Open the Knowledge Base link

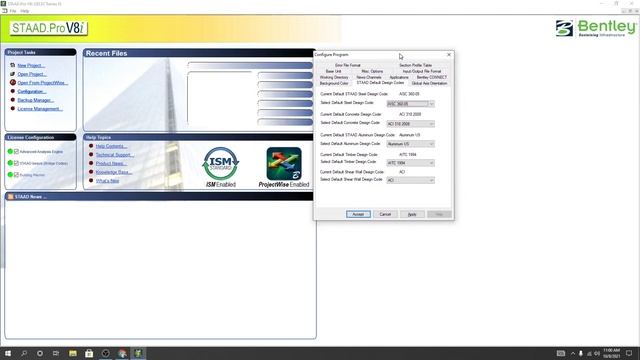[x=114, y=172]
